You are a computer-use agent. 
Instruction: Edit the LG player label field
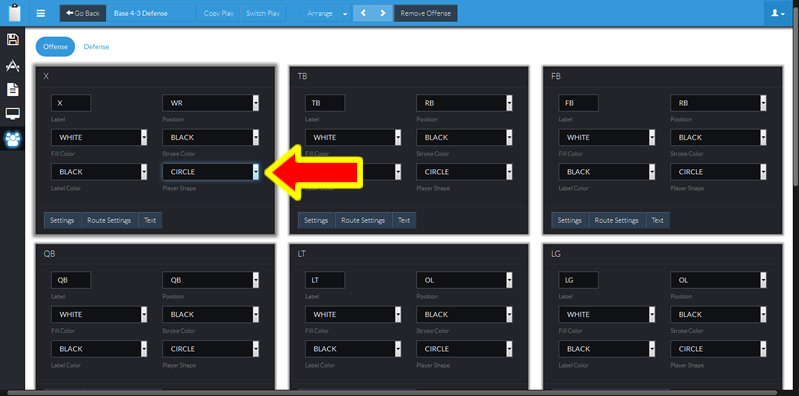tap(578, 280)
